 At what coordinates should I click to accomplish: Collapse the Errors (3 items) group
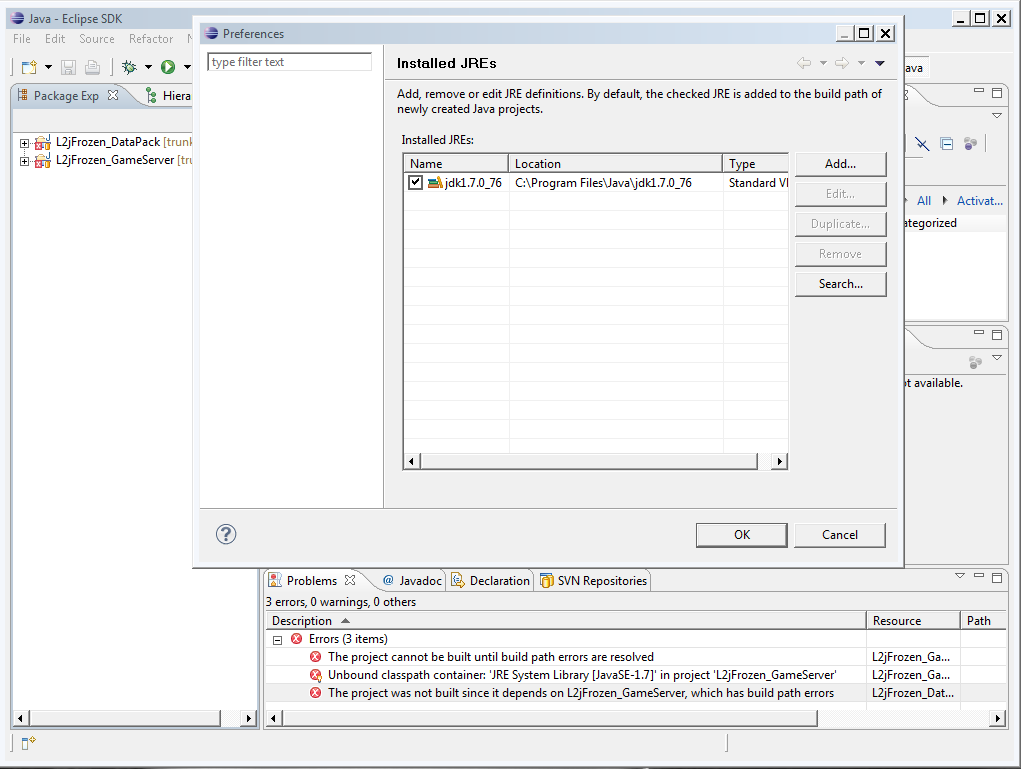[x=277, y=640]
